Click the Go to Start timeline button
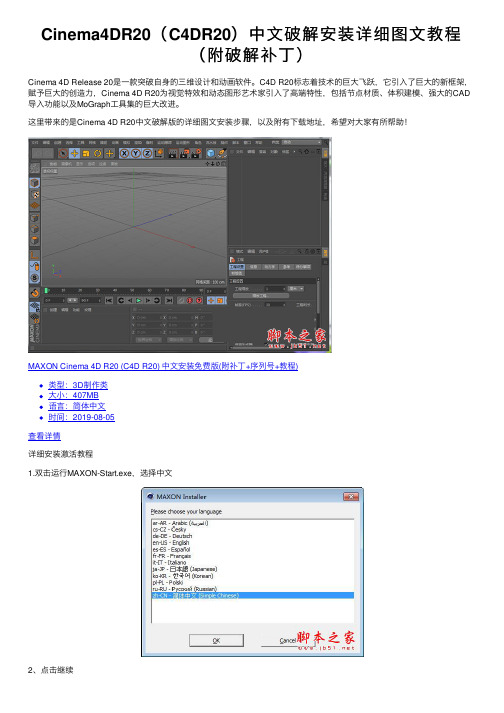The image size is (504, 713). pyautogui.click(x=109, y=301)
